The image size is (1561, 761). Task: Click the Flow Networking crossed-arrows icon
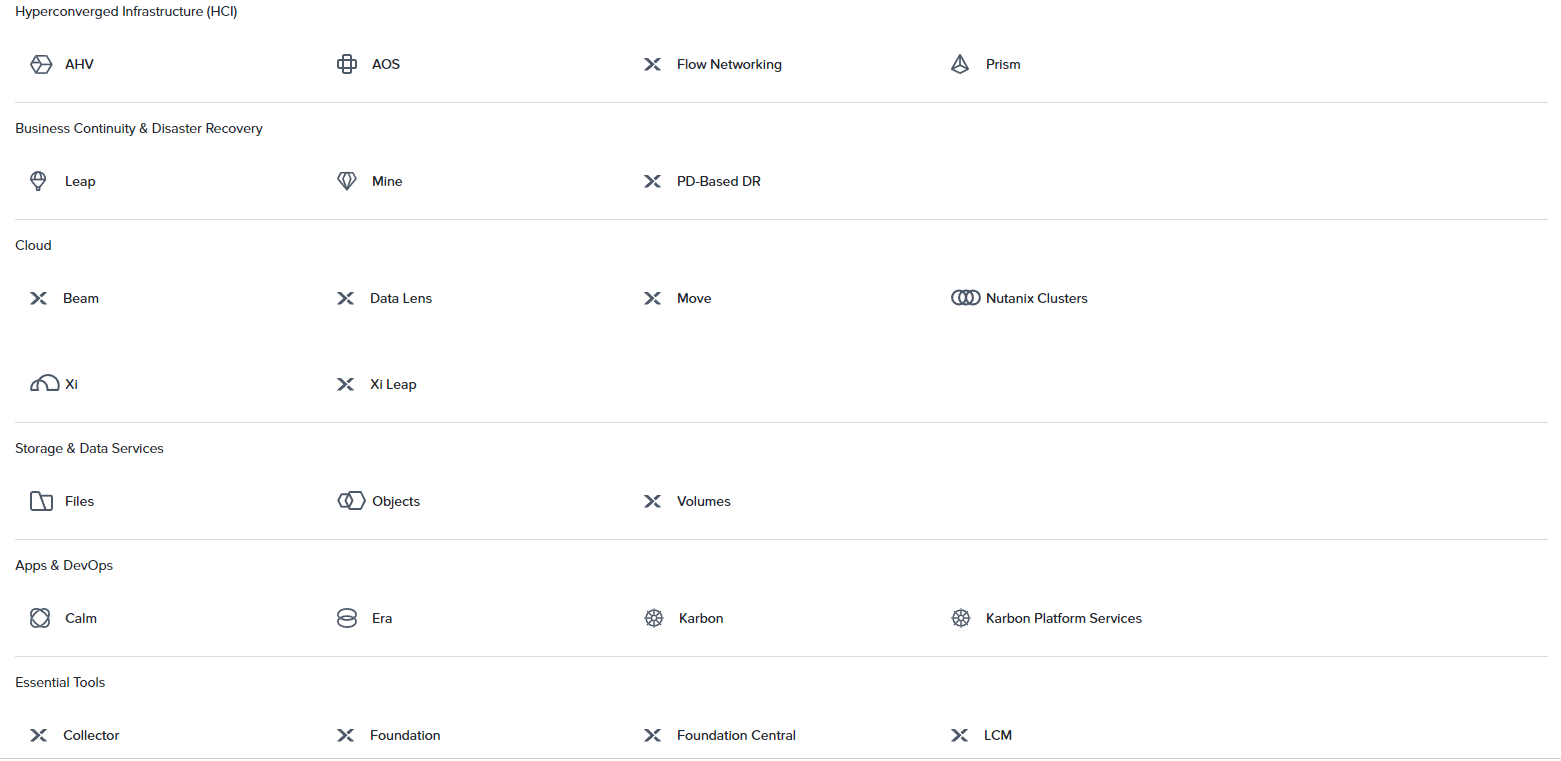pyautogui.click(x=653, y=63)
